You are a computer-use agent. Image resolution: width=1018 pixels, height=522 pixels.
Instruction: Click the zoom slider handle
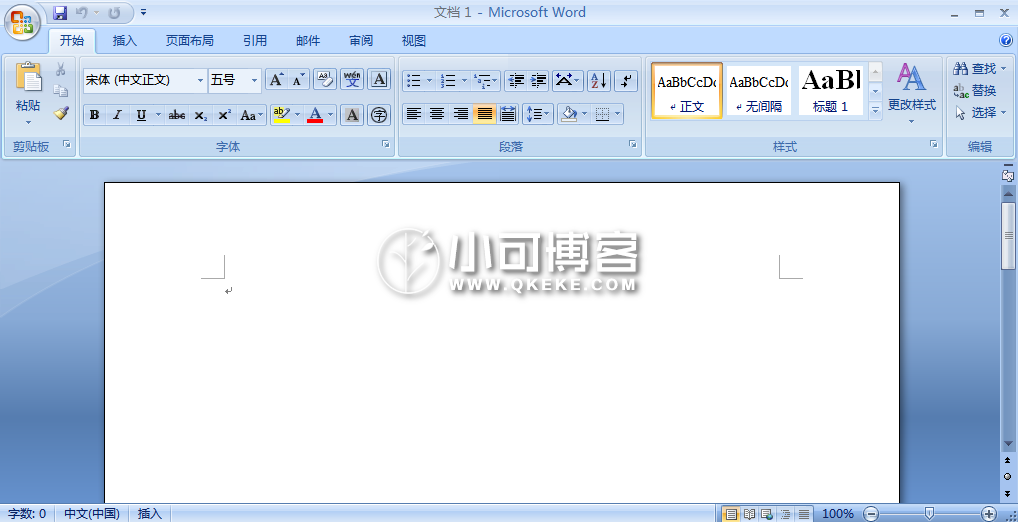(x=929, y=513)
